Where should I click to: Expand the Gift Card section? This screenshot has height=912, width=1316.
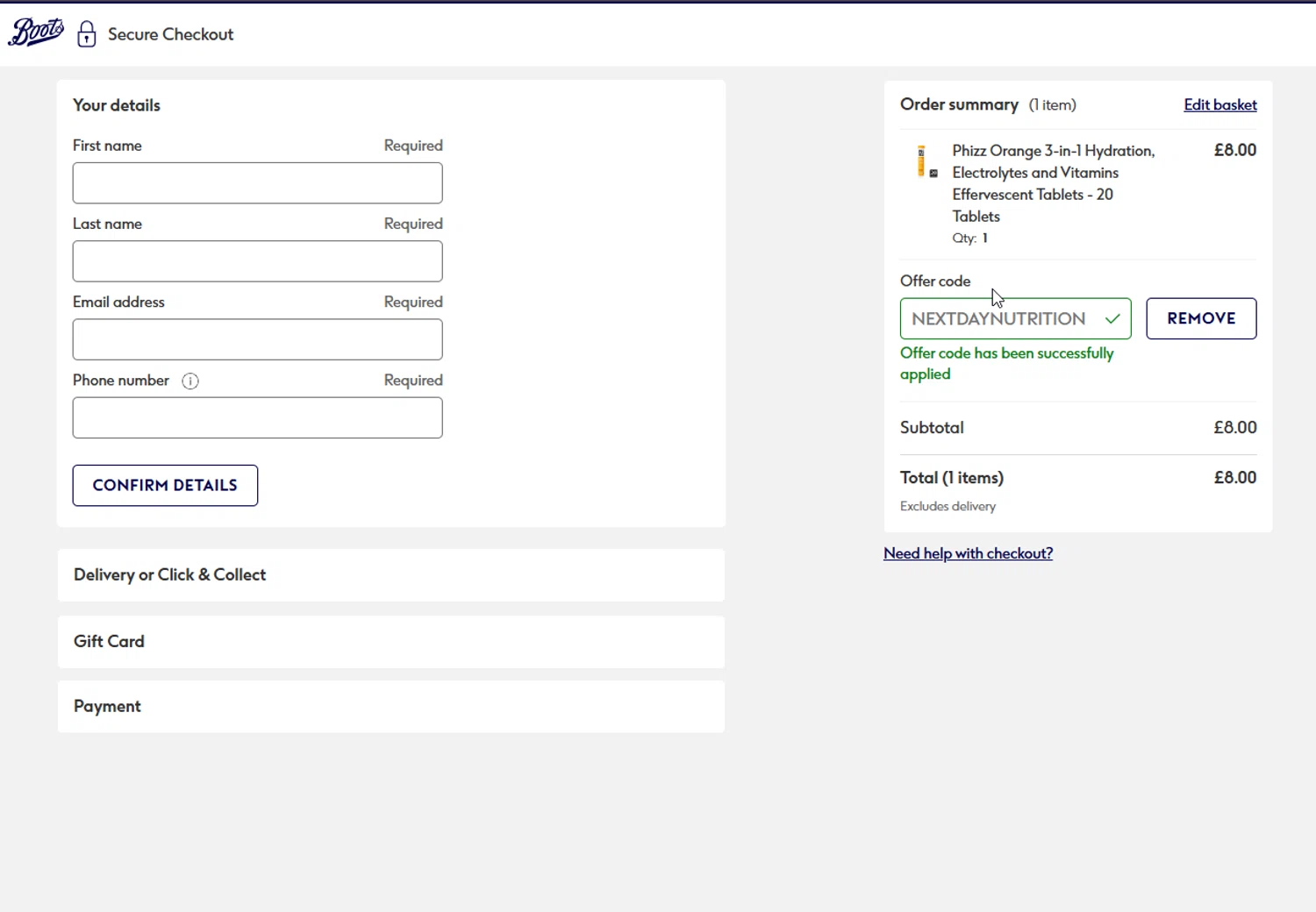[x=391, y=642]
